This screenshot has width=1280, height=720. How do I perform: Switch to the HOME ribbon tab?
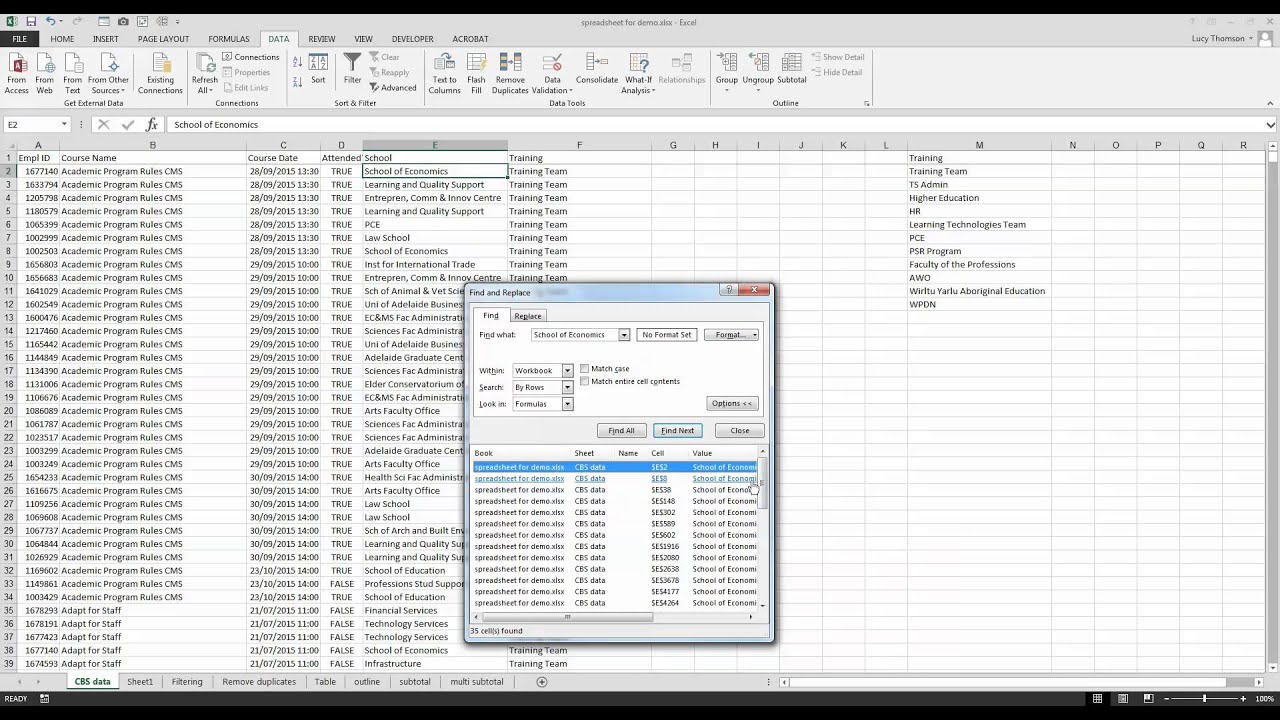(x=62, y=39)
